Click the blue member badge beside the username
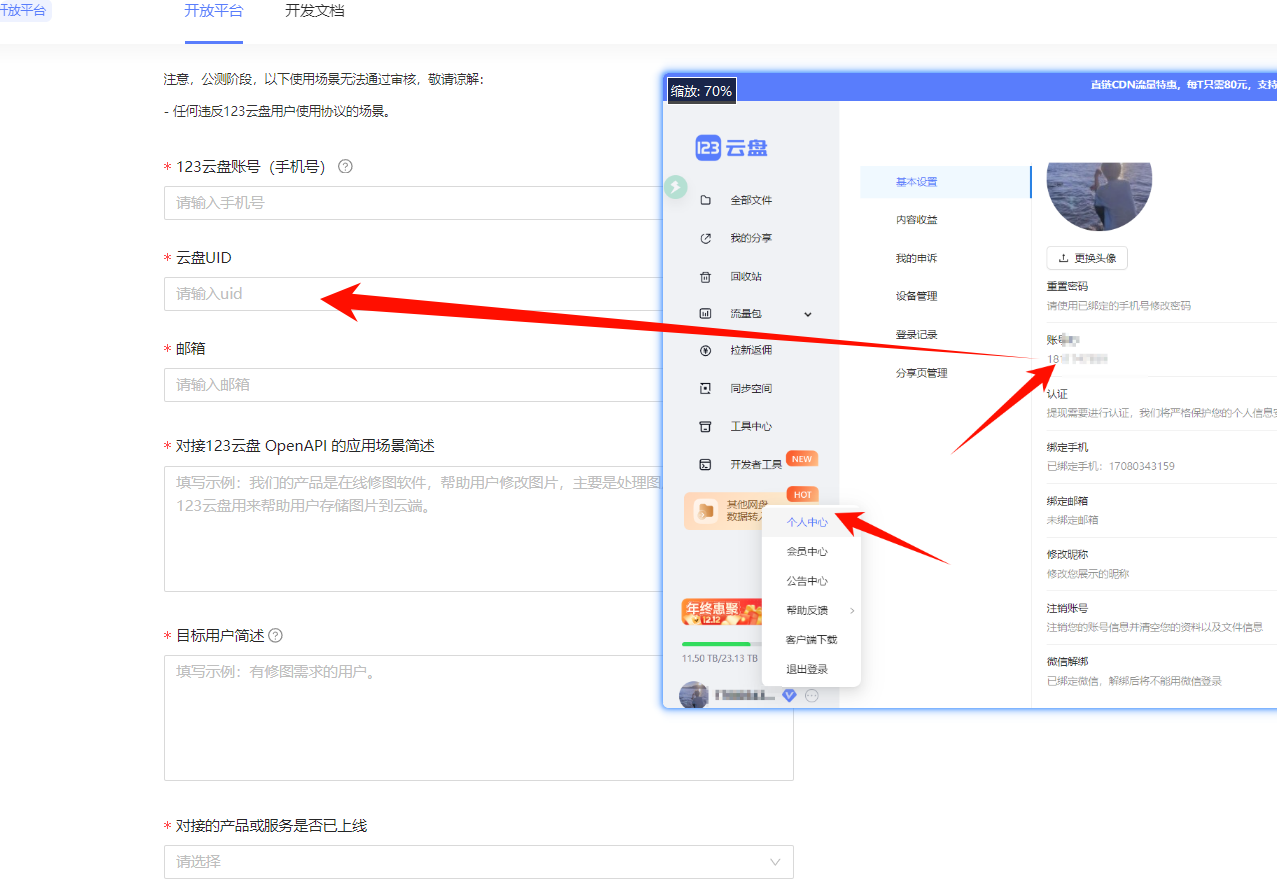The height and width of the screenshot is (883, 1277). tap(789, 696)
